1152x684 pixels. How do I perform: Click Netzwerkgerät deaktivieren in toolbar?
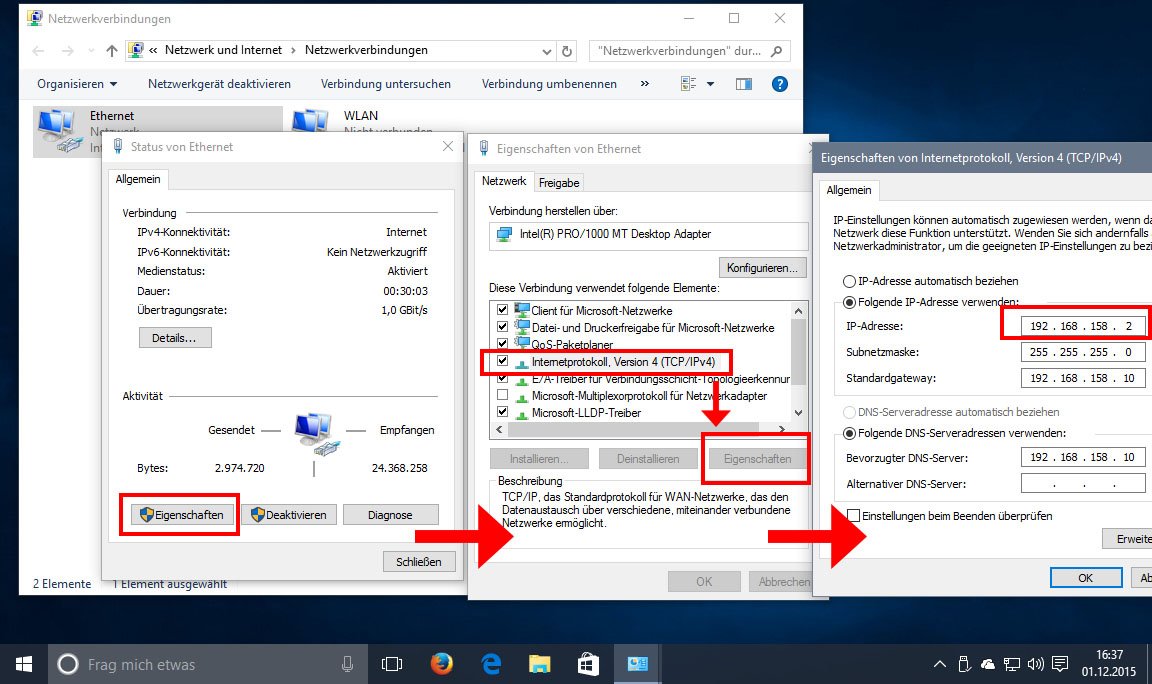(x=219, y=84)
